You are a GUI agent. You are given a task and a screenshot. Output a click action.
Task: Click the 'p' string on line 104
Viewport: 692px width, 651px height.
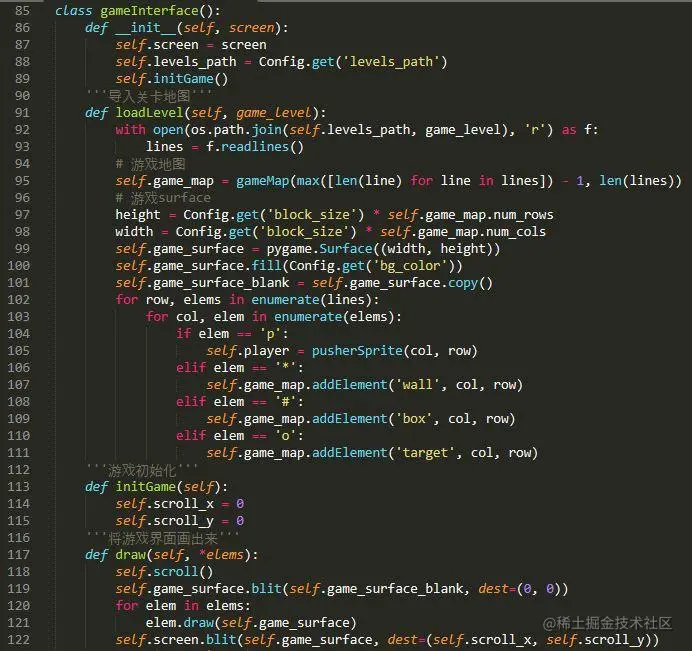(x=270, y=334)
